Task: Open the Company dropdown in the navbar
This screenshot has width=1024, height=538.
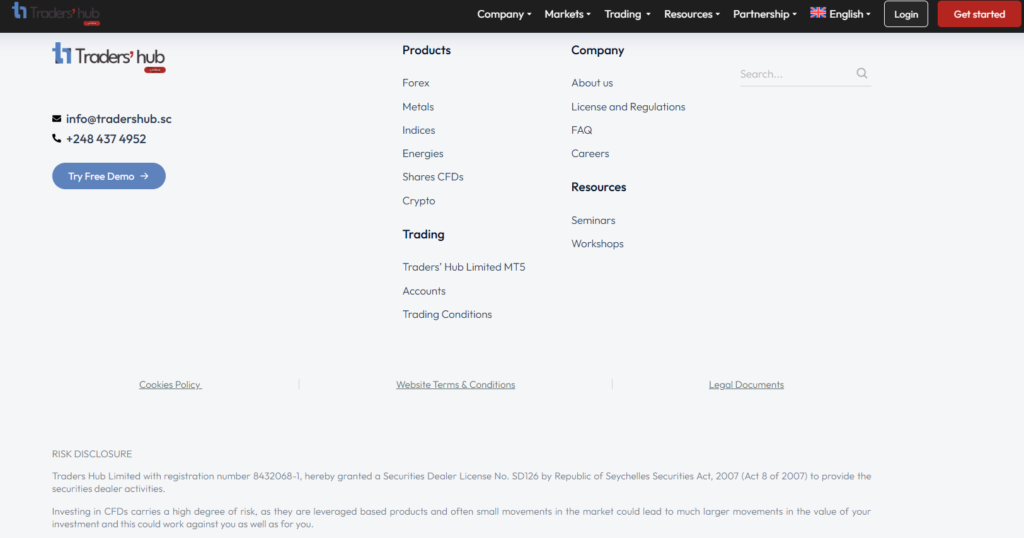Action: (x=504, y=14)
